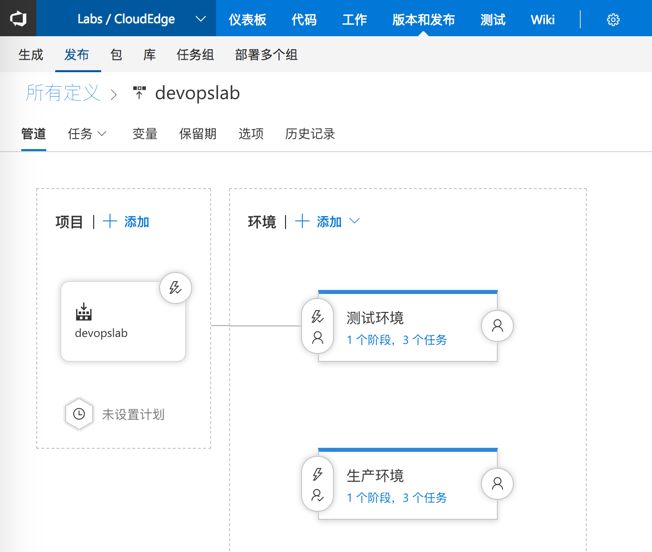
Task: Expand the 环境 添加 dropdown chevron
Action: coord(354,221)
